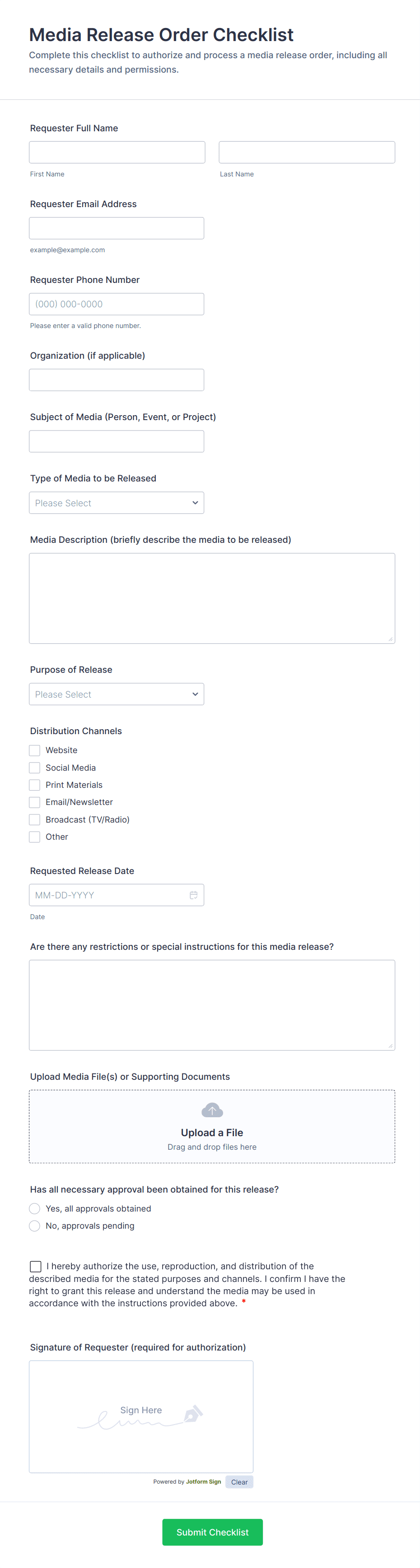Clear the signature field

click(239, 1481)
